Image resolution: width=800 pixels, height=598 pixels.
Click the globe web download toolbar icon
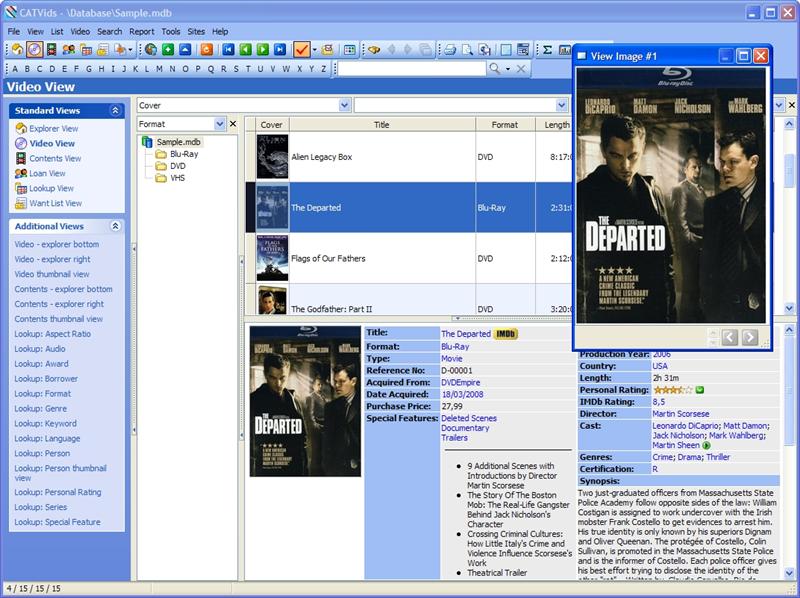click(151, 49)
